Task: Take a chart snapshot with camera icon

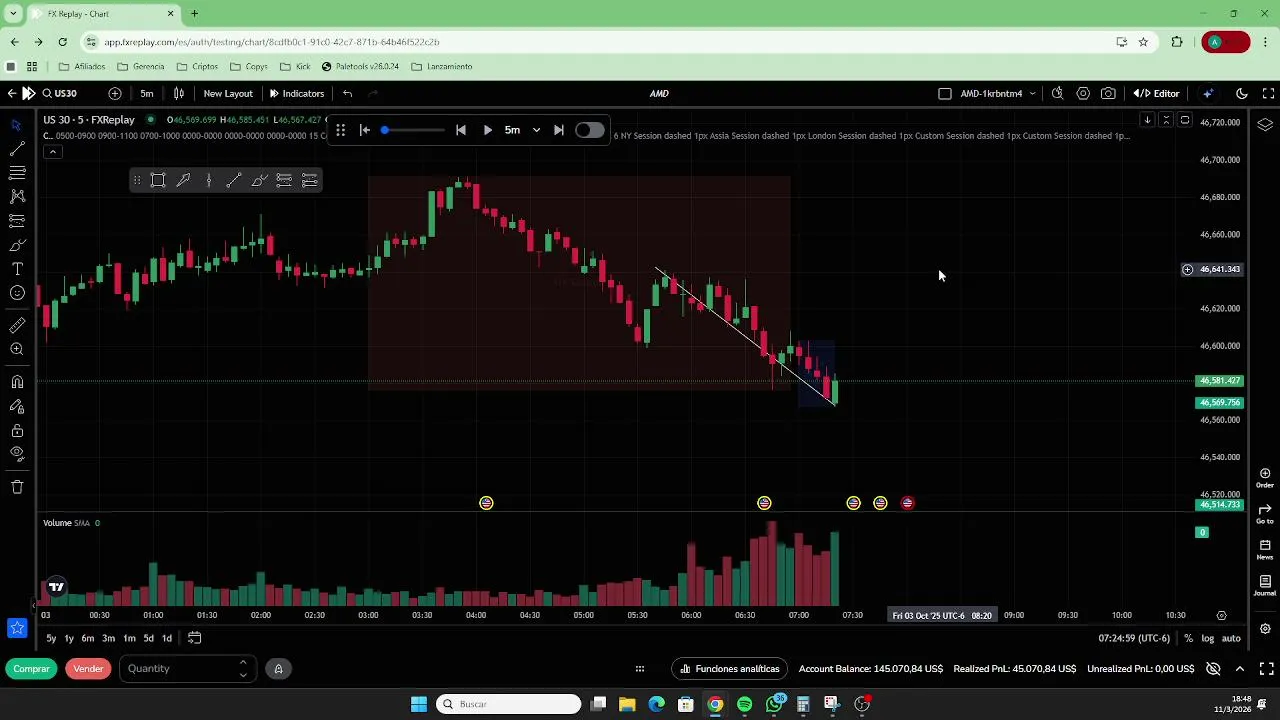Action: pyautogui.click(x=1108, y=93)
